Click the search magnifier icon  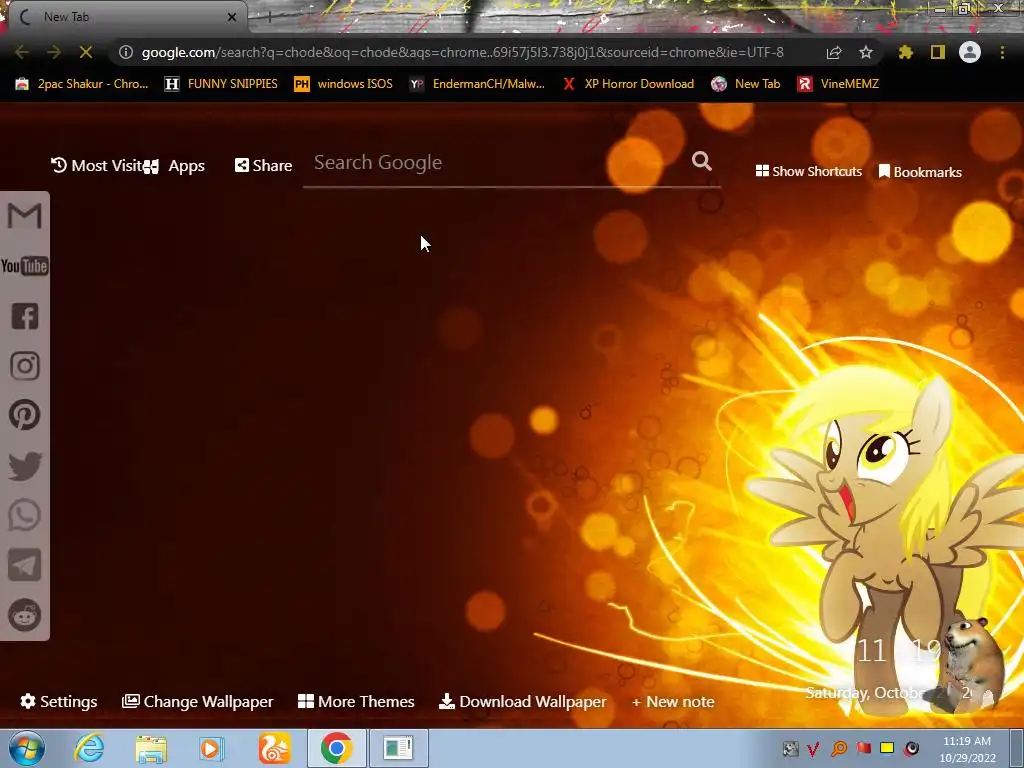point(701,161)
